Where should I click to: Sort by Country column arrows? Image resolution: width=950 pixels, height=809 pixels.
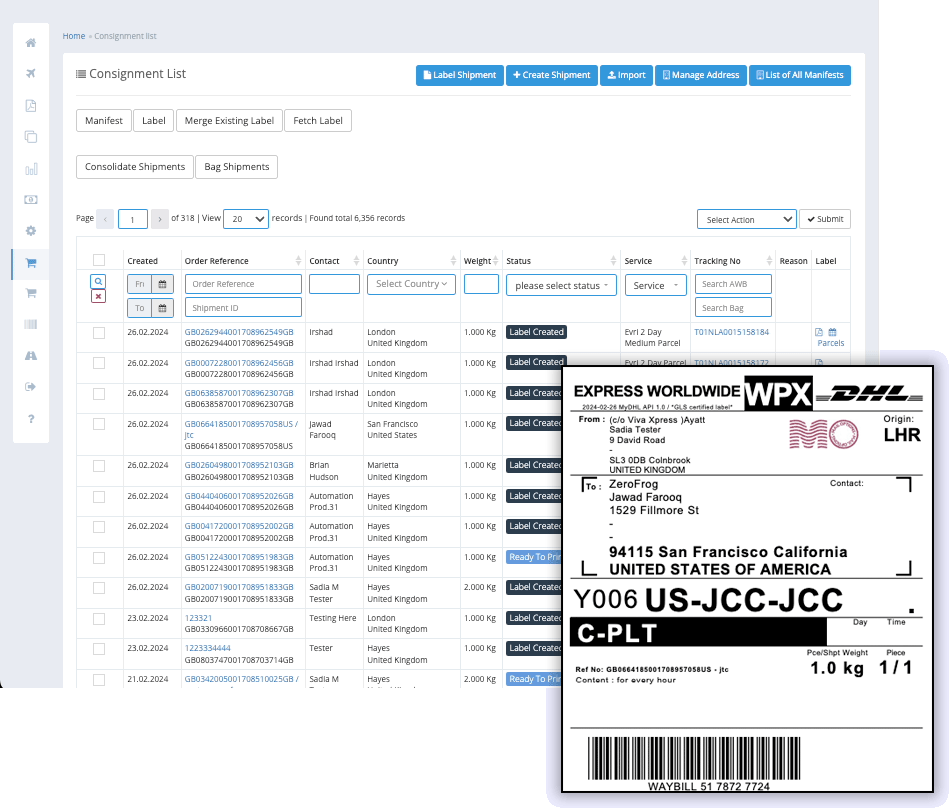coord(453,261)
